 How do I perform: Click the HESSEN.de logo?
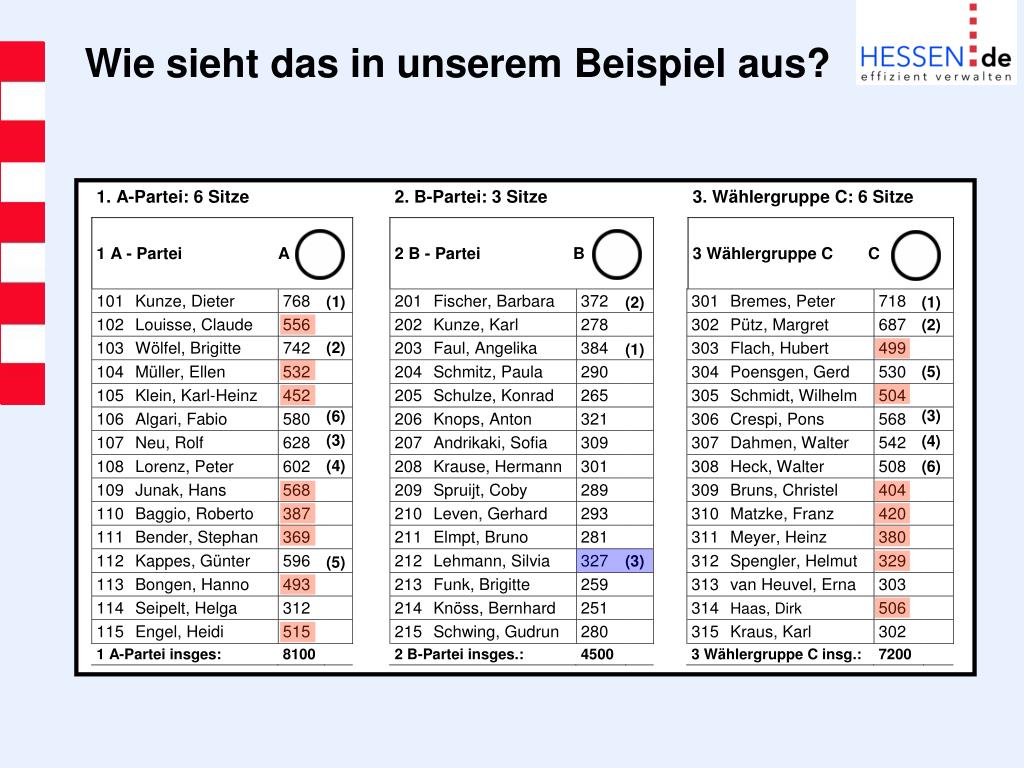pyautogui.click(x=935, y=44)
